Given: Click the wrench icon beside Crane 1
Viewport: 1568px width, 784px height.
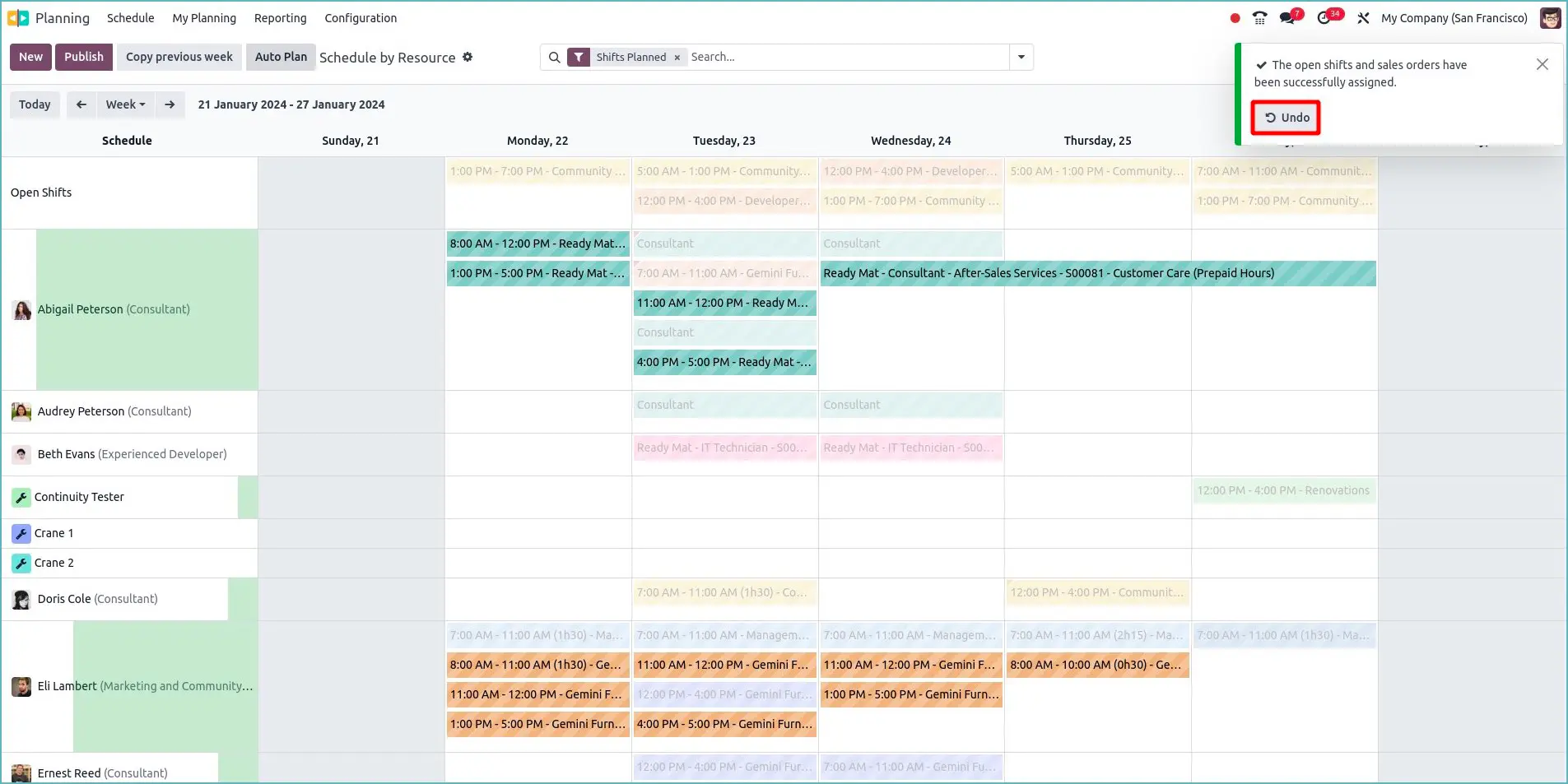Looking at the screenshot, I should pos(21,533).
